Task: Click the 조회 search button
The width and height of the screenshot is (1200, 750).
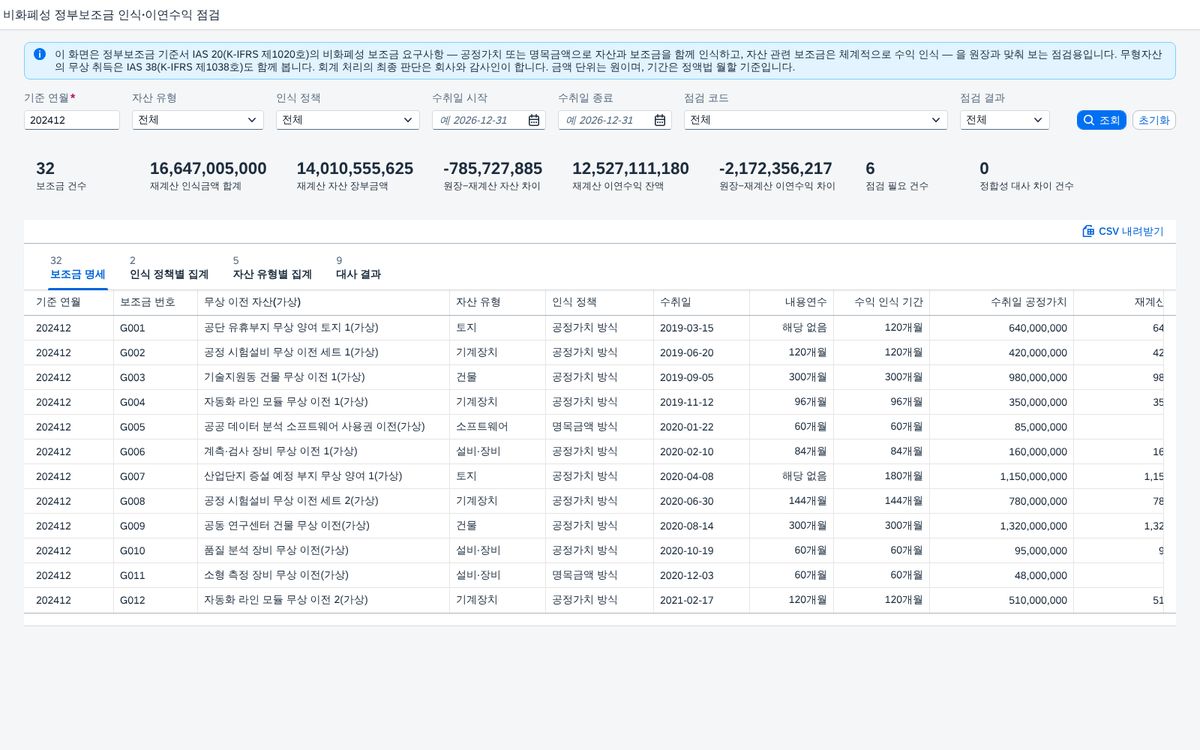Action: coord(1101,120)
